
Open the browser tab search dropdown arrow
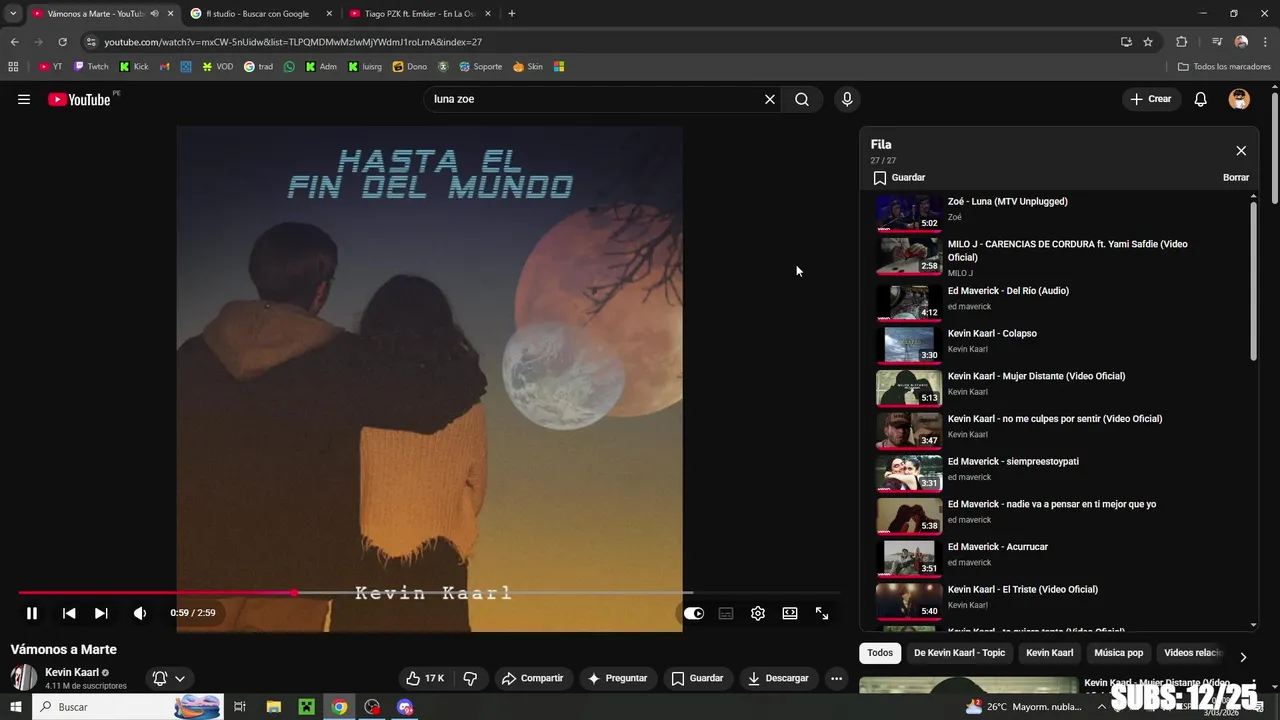[x=13, y=14]
